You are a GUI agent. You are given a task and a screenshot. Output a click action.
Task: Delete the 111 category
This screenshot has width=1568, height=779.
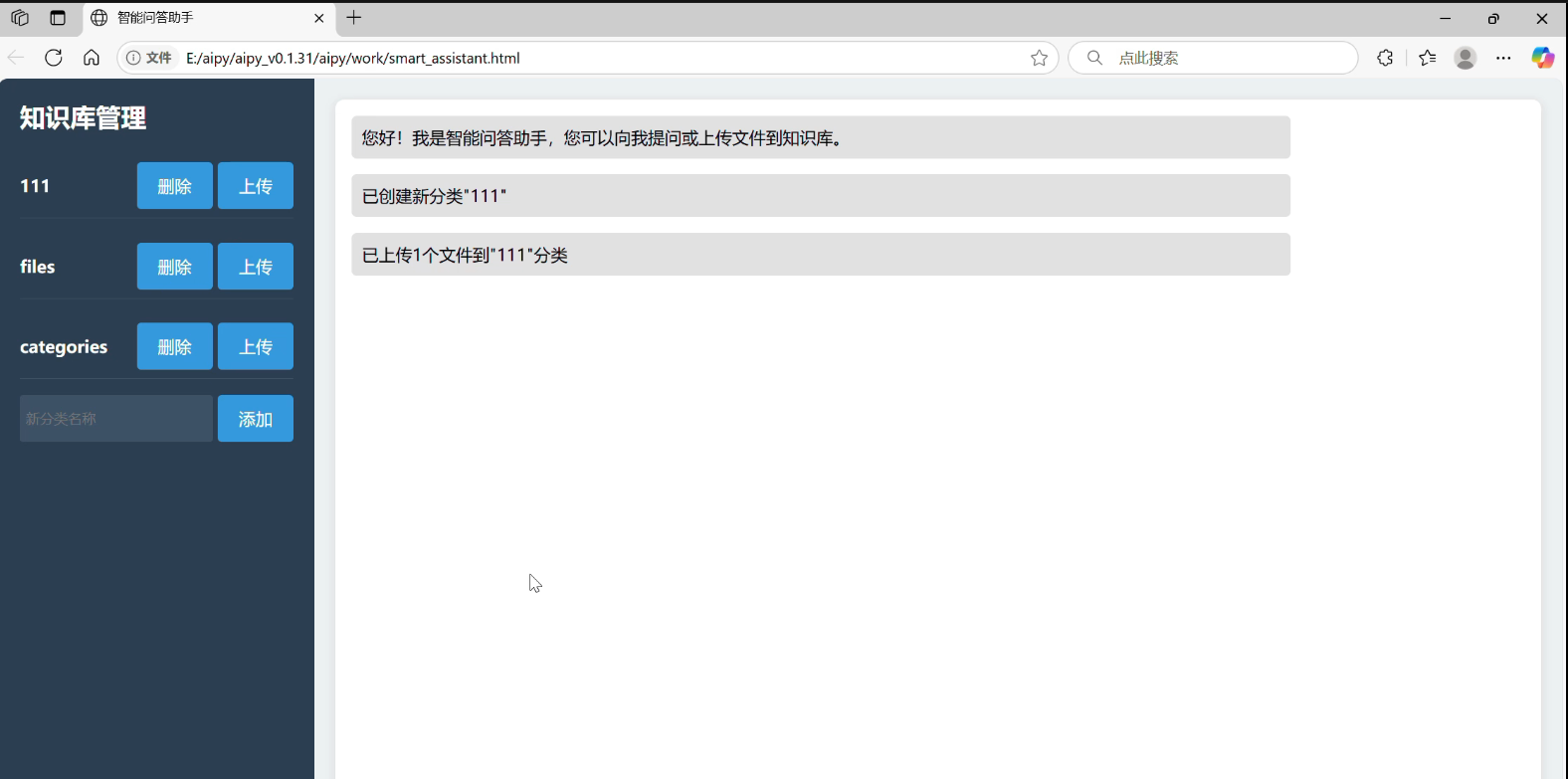tap(174, 186)
